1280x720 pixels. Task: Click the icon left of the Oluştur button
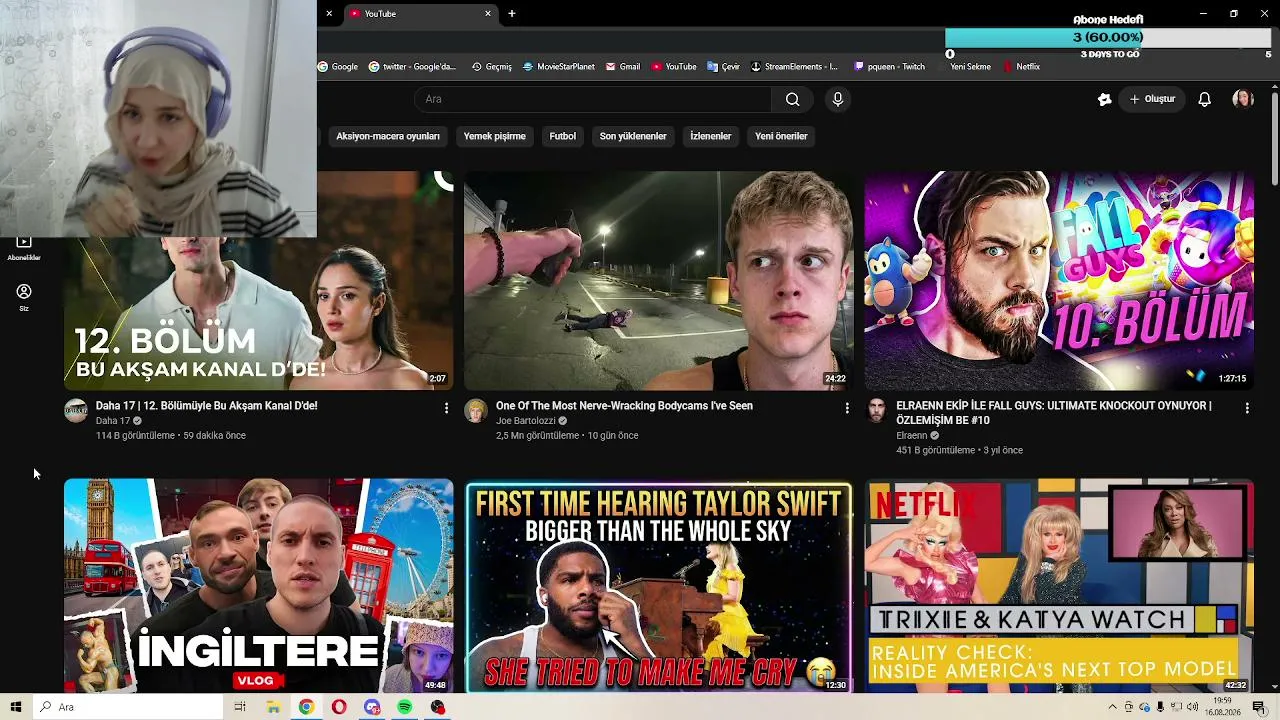click(1104, 99)
